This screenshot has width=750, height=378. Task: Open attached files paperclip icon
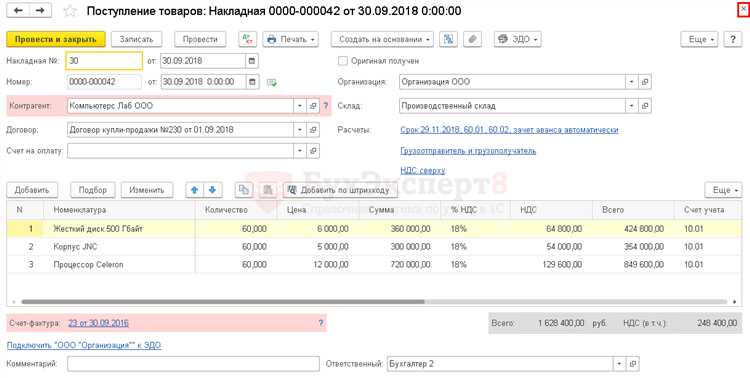click(472, 39)
